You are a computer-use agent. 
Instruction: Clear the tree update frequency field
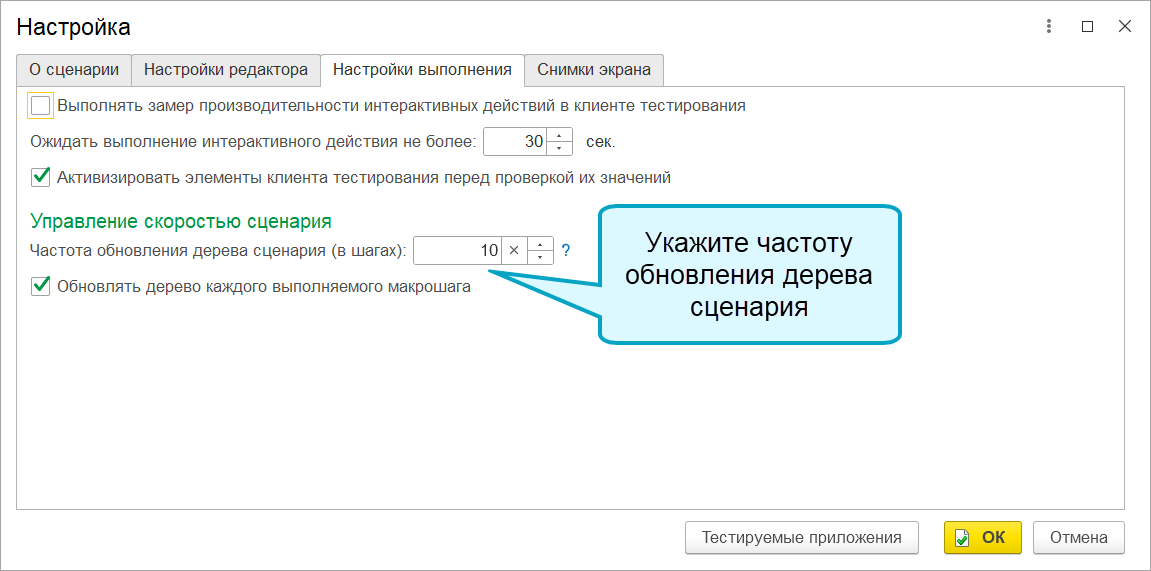tap(514, 250)
